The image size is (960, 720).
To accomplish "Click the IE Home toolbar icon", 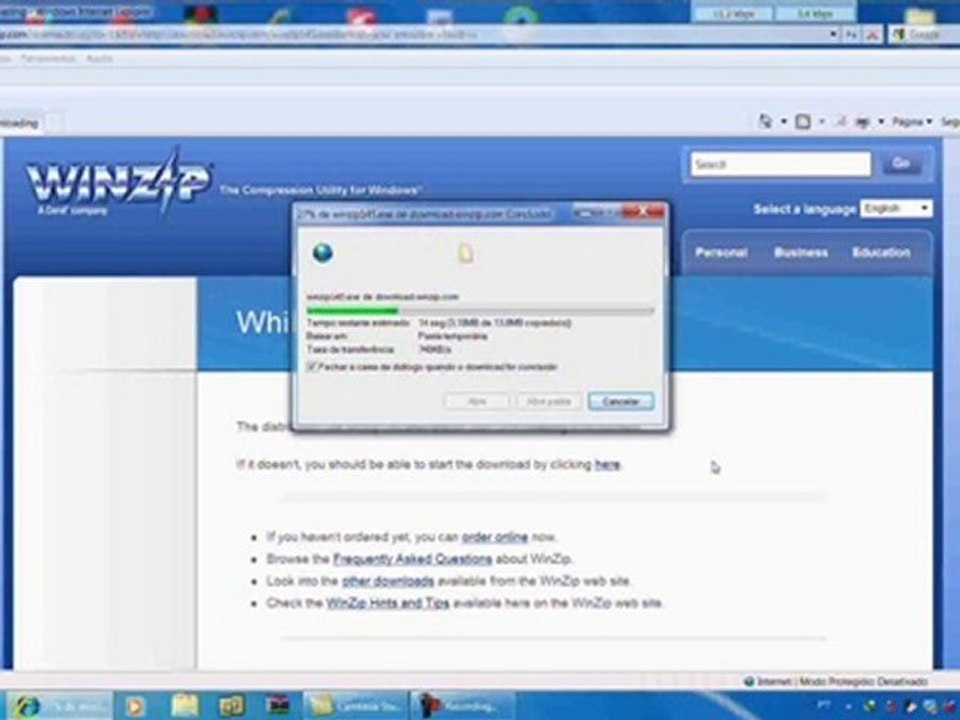I will (765, 122).
